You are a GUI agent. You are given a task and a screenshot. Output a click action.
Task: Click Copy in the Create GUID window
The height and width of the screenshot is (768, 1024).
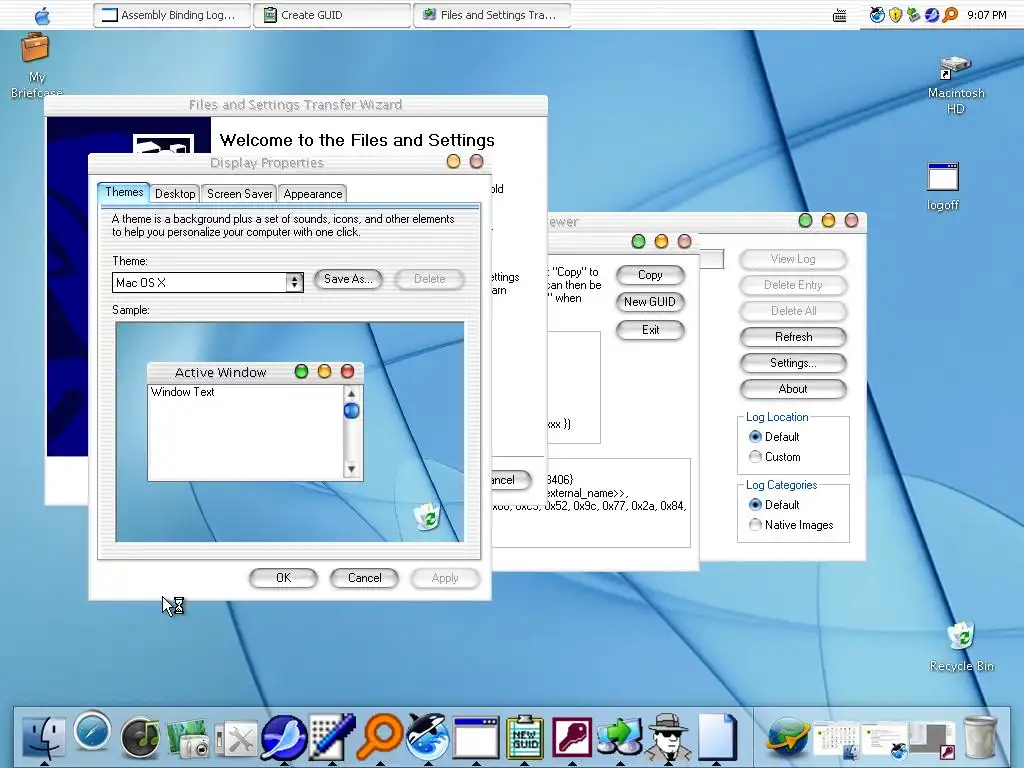(x=650, y=275)
